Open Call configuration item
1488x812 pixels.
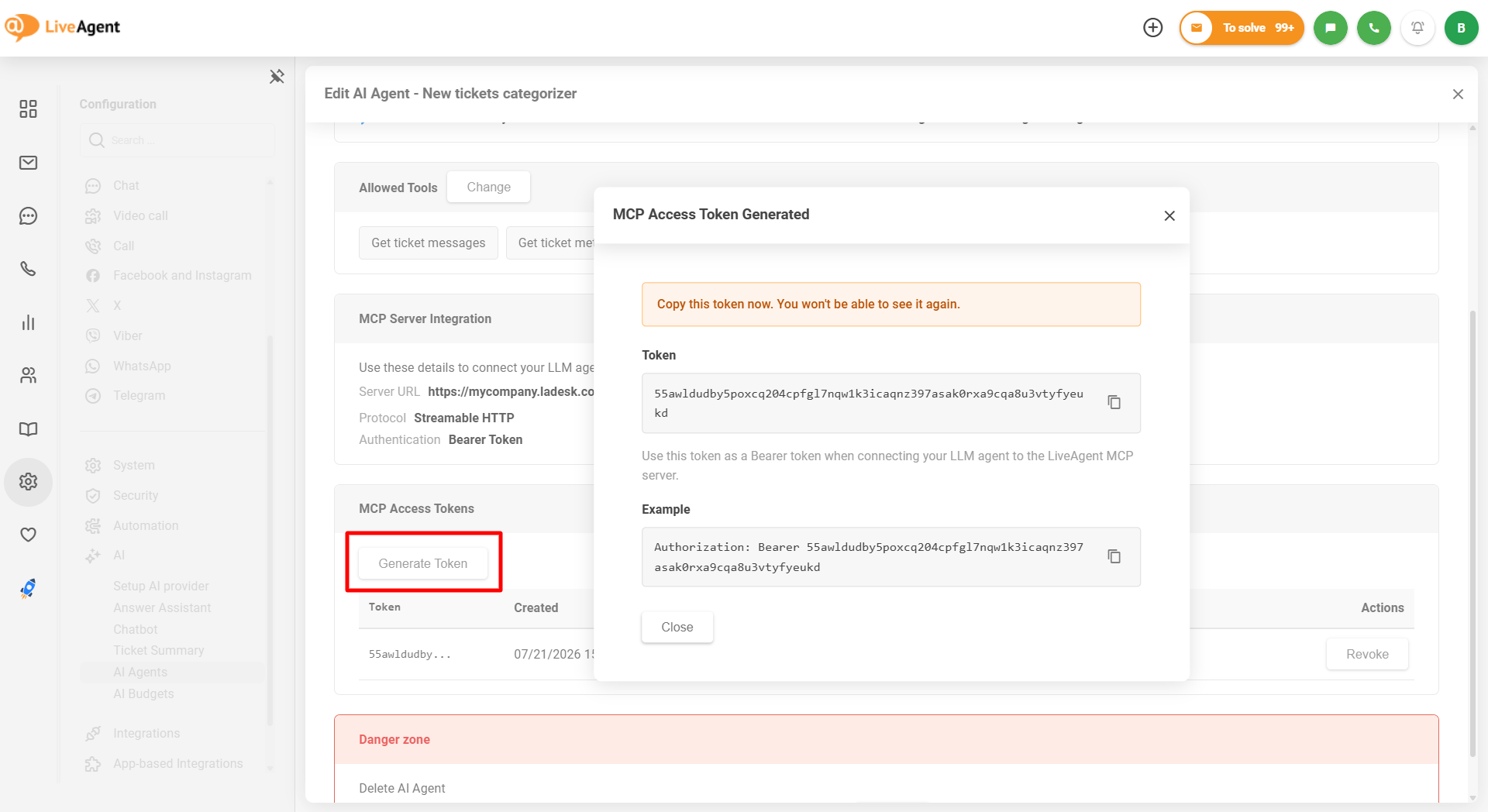[x=124, y=246]
